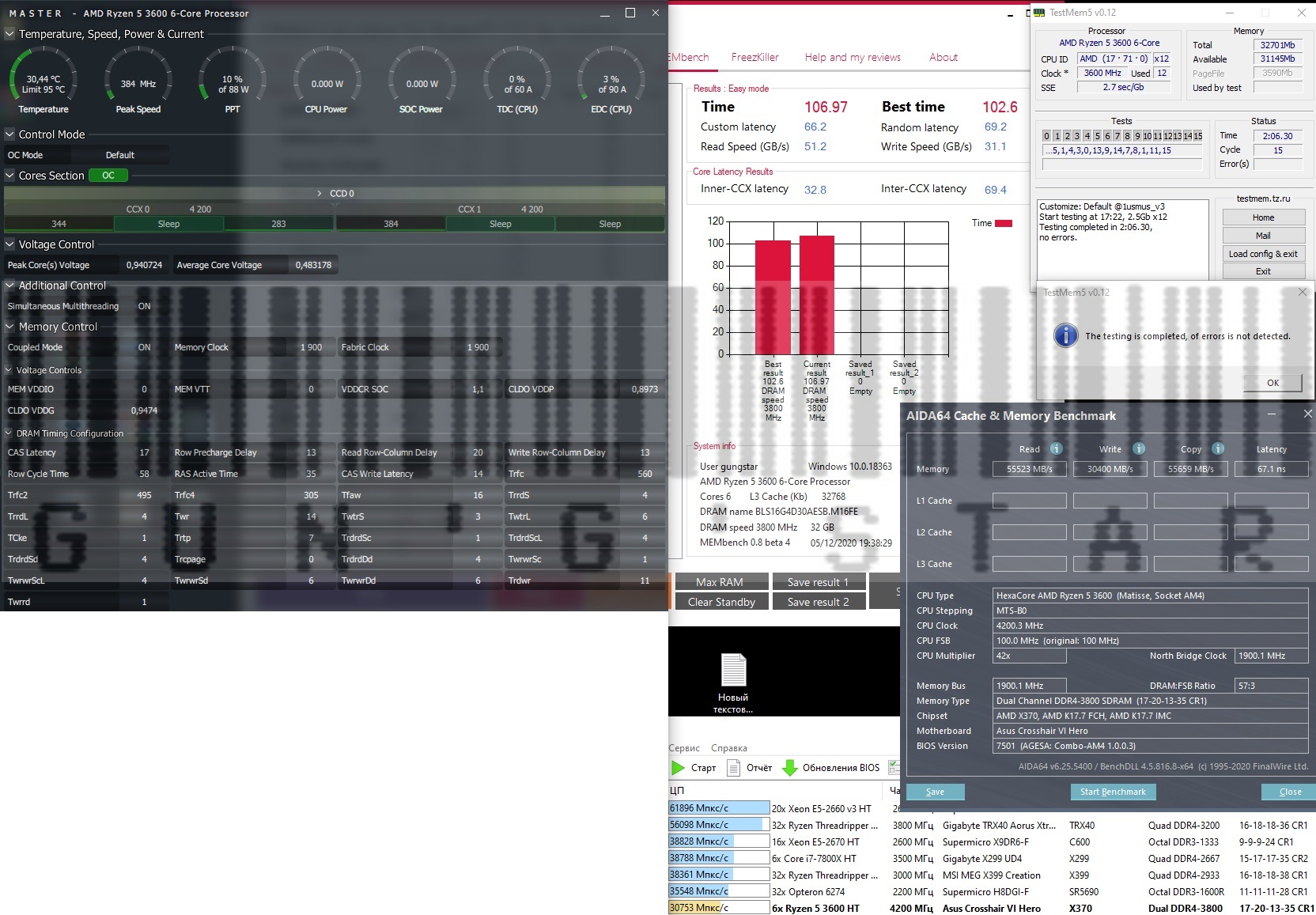
Task: Open the Справка menu
Action: tap(729, 748)
